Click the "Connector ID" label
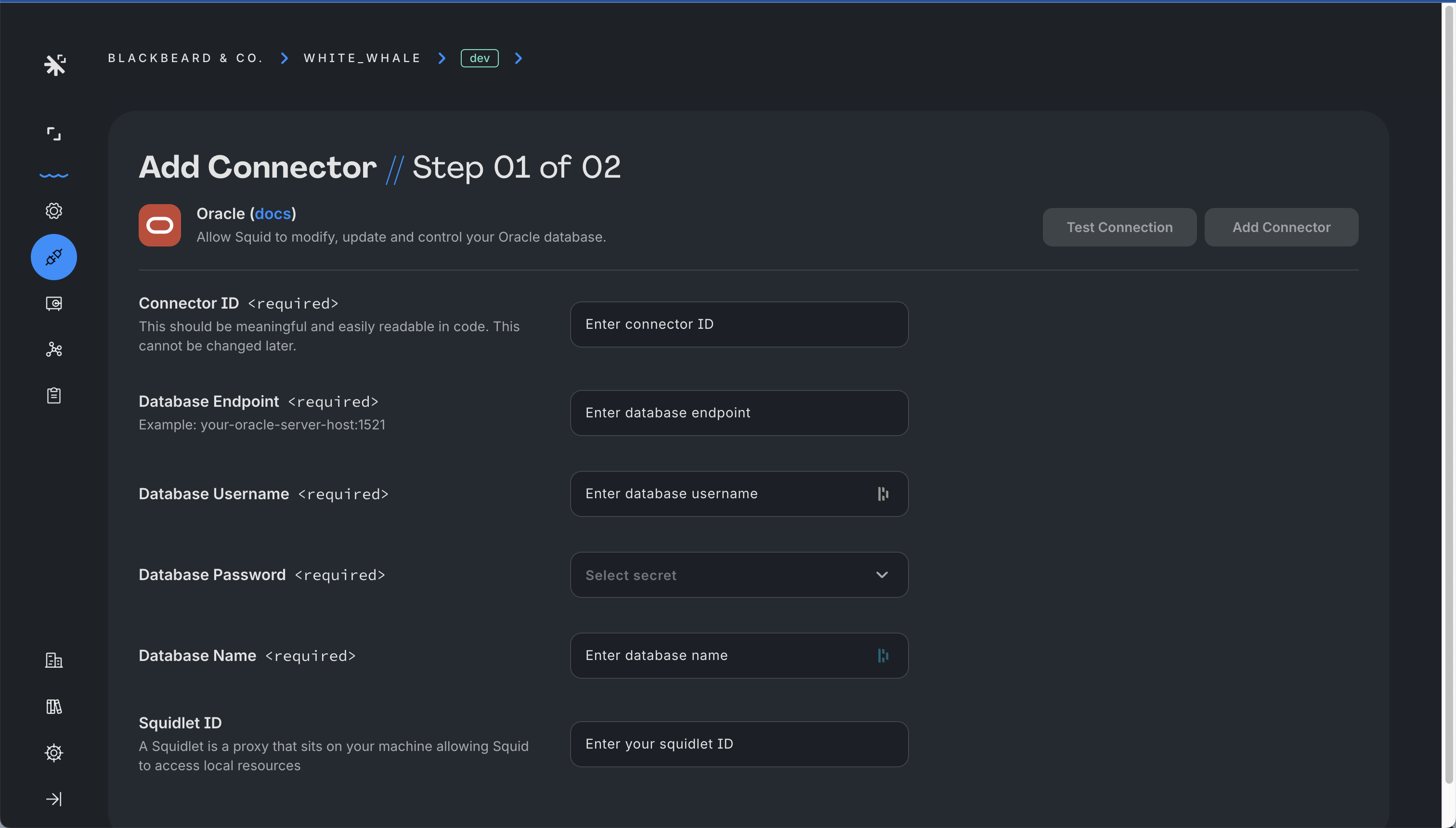 [x=189, y=303]
